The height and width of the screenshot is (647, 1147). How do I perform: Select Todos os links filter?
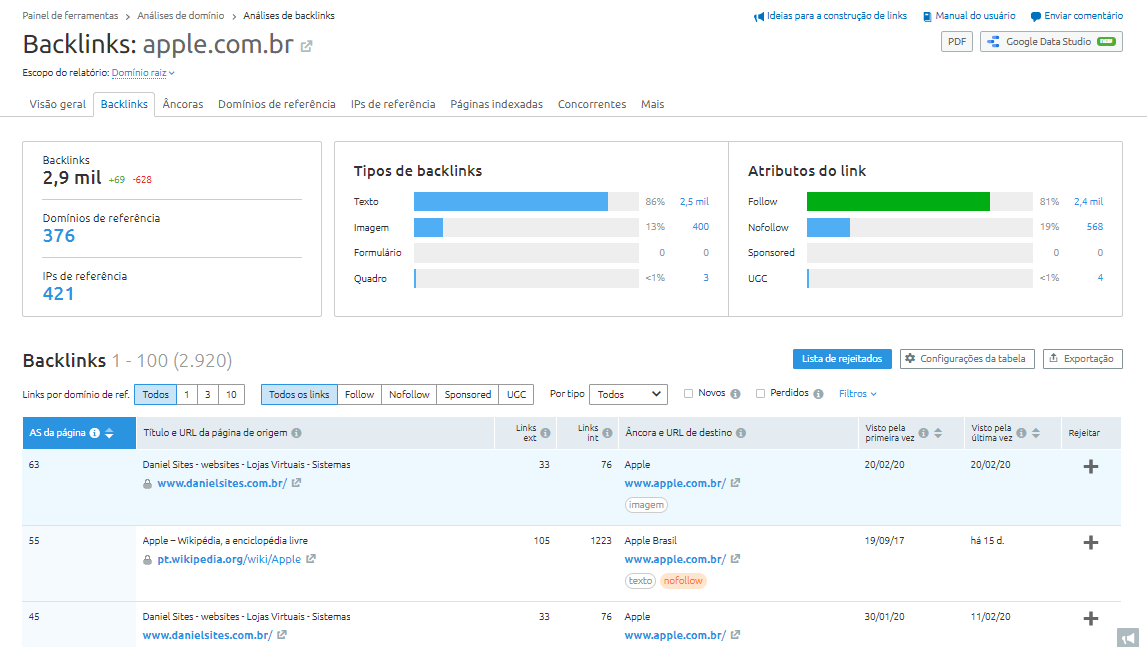click(299, 394)
